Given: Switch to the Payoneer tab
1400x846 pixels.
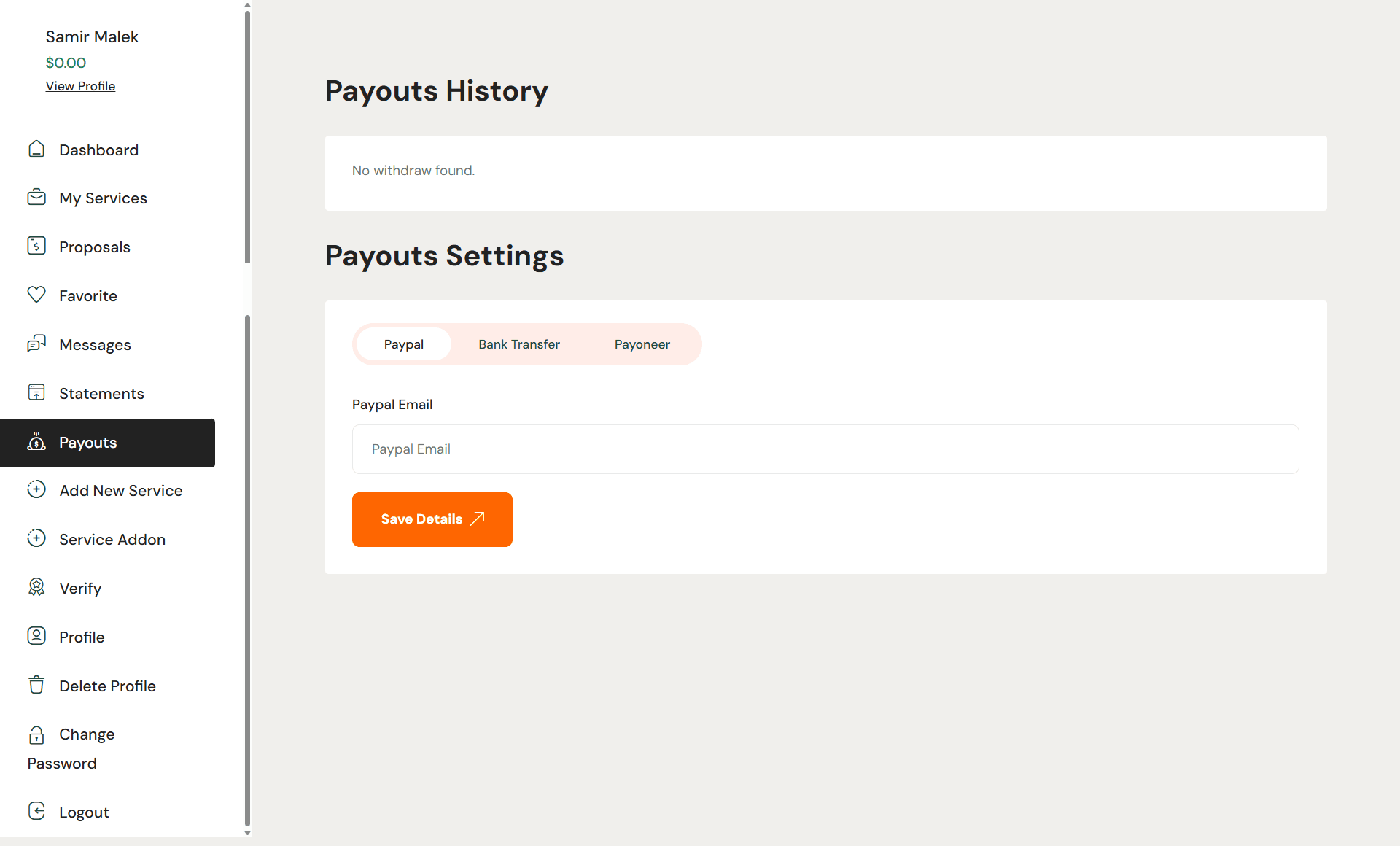Looking at the screenshot, I should point(642,344).
